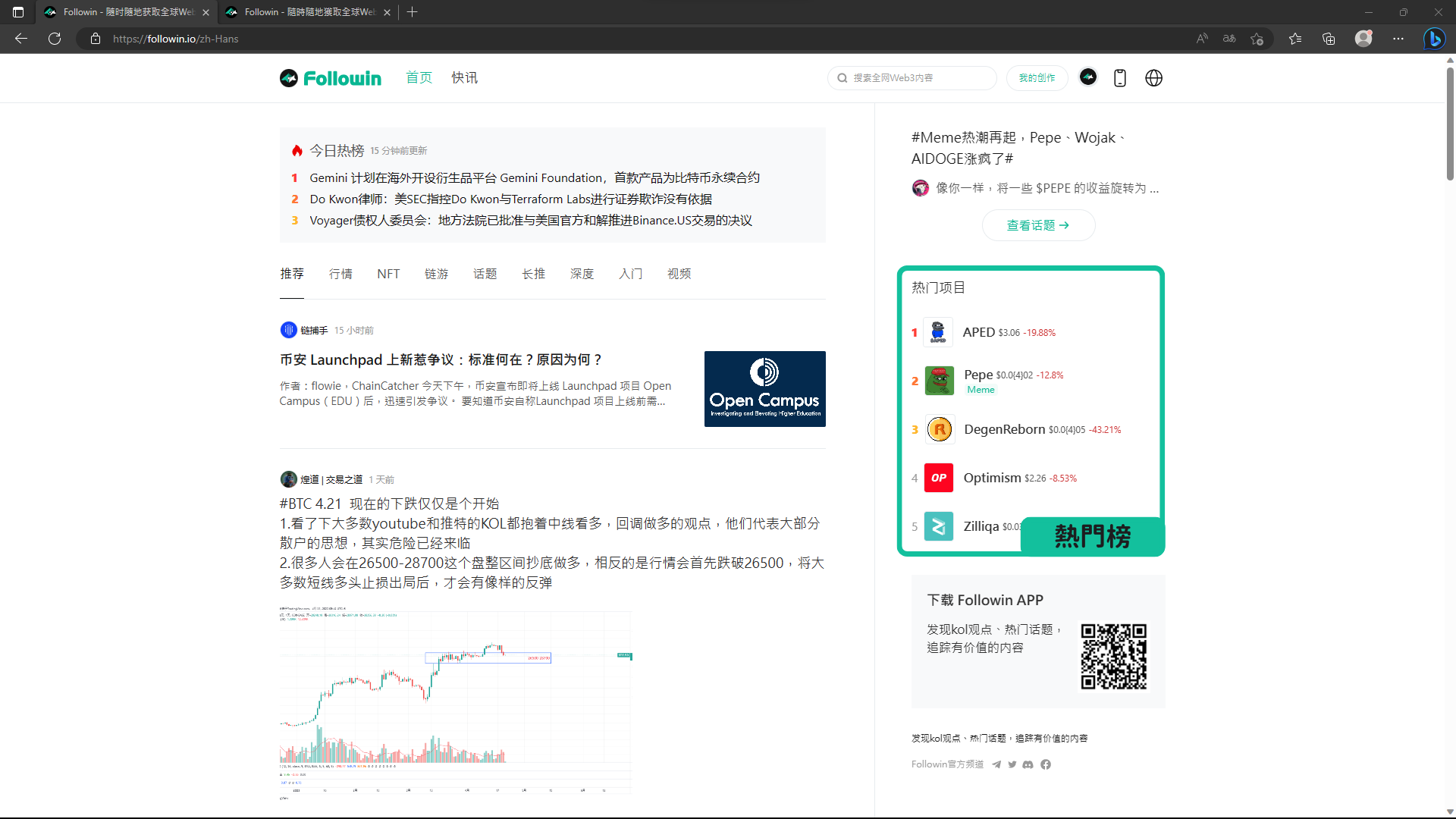
Task: Click the Followin profile avatar icon
Action: (x=1088, y=77)
